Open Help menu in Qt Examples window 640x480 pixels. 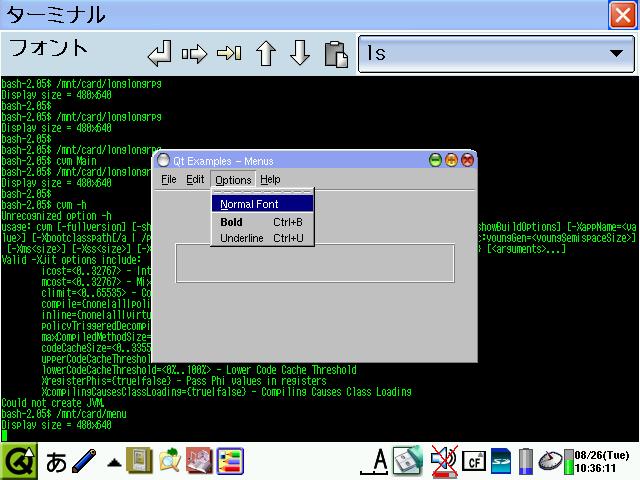[x=270, y=180]
